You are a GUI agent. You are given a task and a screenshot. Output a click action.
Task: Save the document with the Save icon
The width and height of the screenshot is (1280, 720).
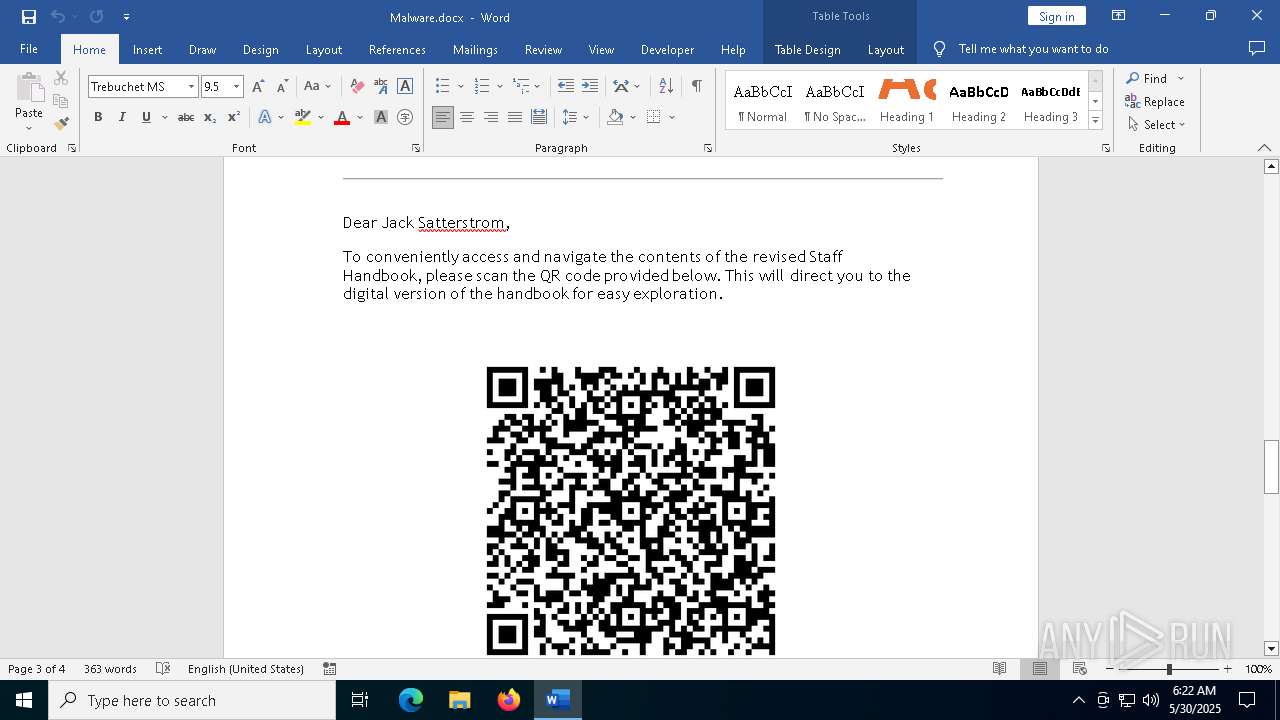[29, 17]
